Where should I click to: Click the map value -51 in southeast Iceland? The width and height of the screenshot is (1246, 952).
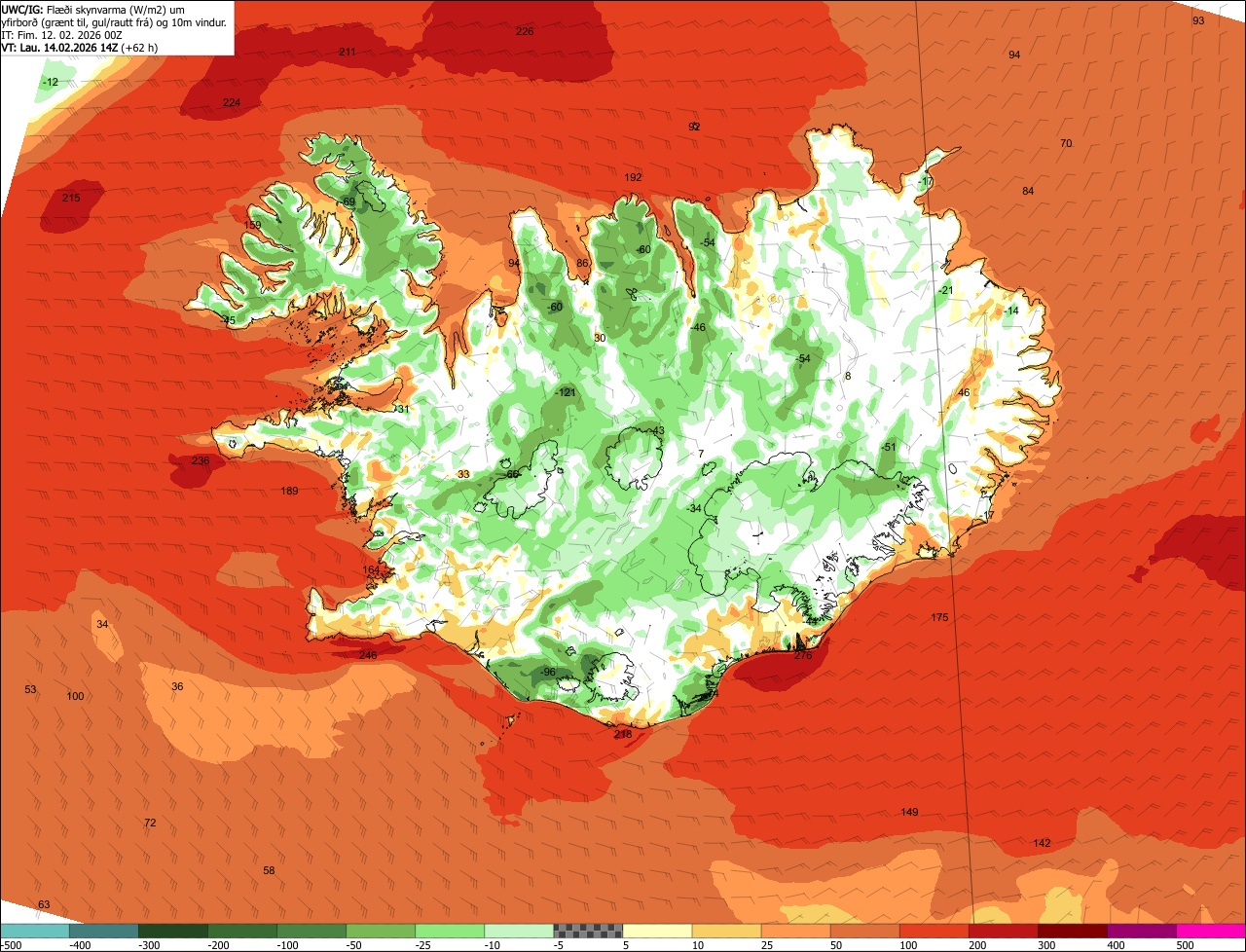coord(888,447)
